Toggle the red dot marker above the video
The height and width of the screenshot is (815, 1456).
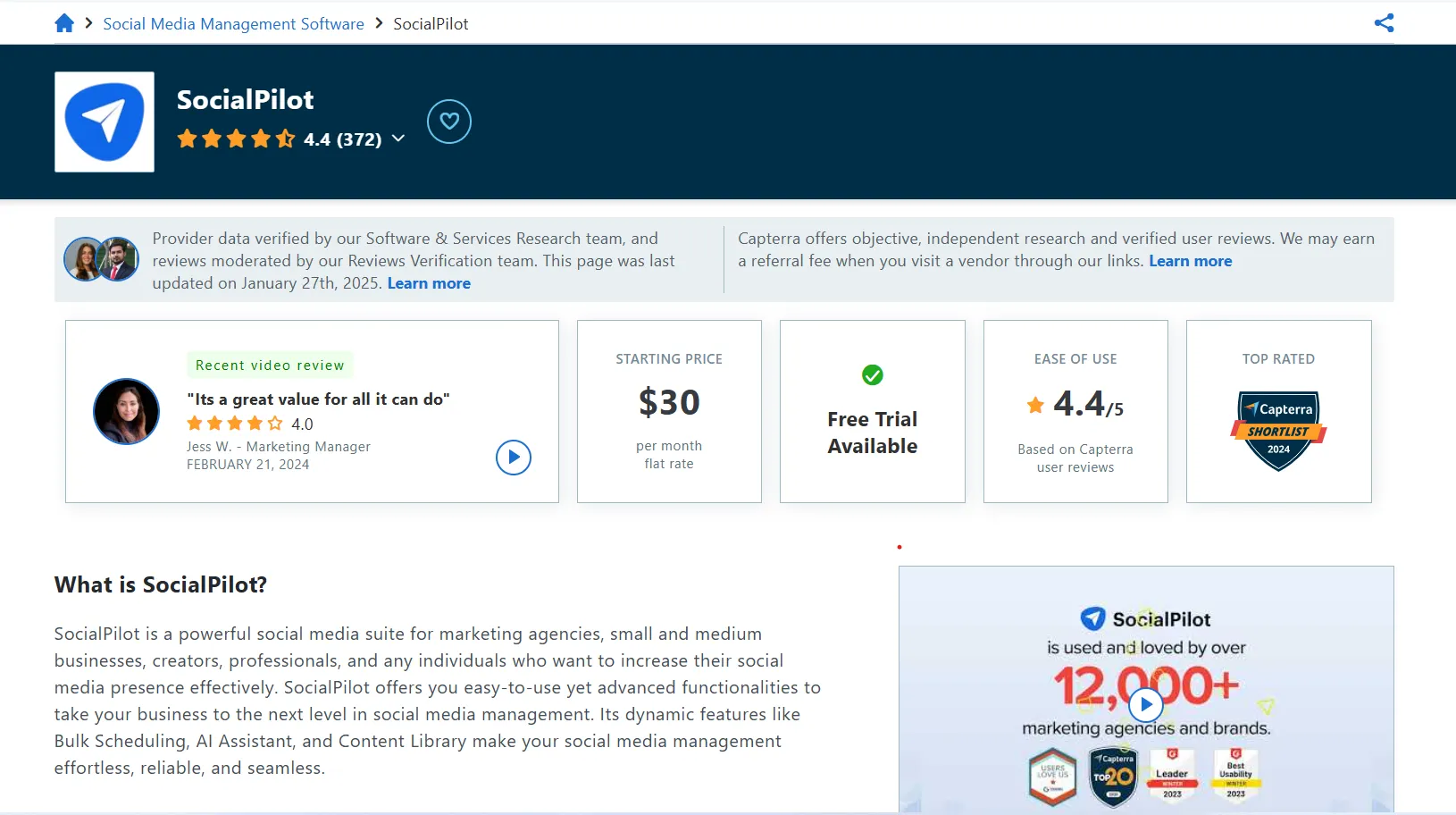pos(900,546)
